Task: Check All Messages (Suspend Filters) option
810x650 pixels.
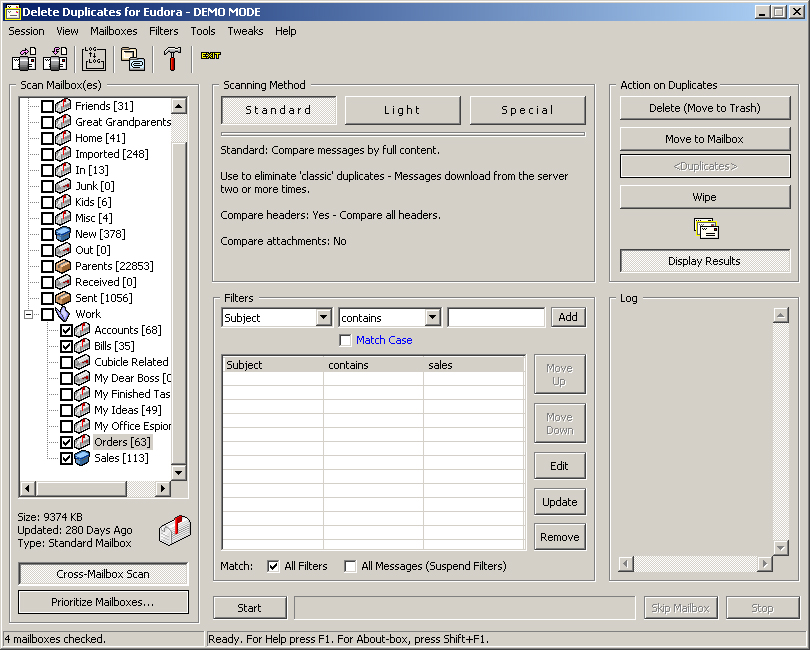Action: click(350, 566)
